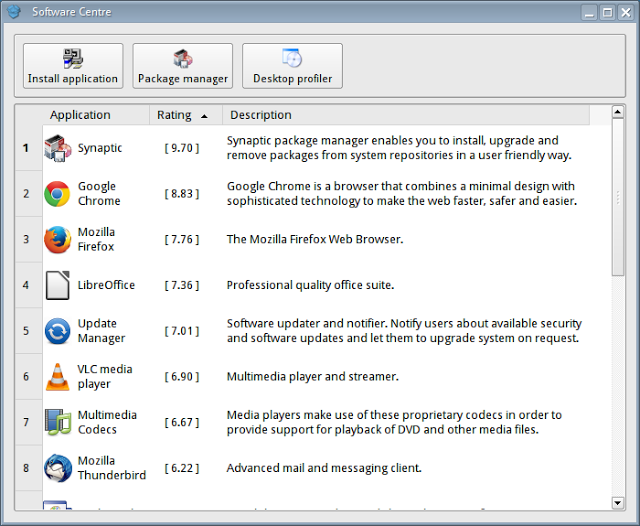Click the Description column header
The height and width of the screenshot is (526, 640).
(x=406, y=115)
